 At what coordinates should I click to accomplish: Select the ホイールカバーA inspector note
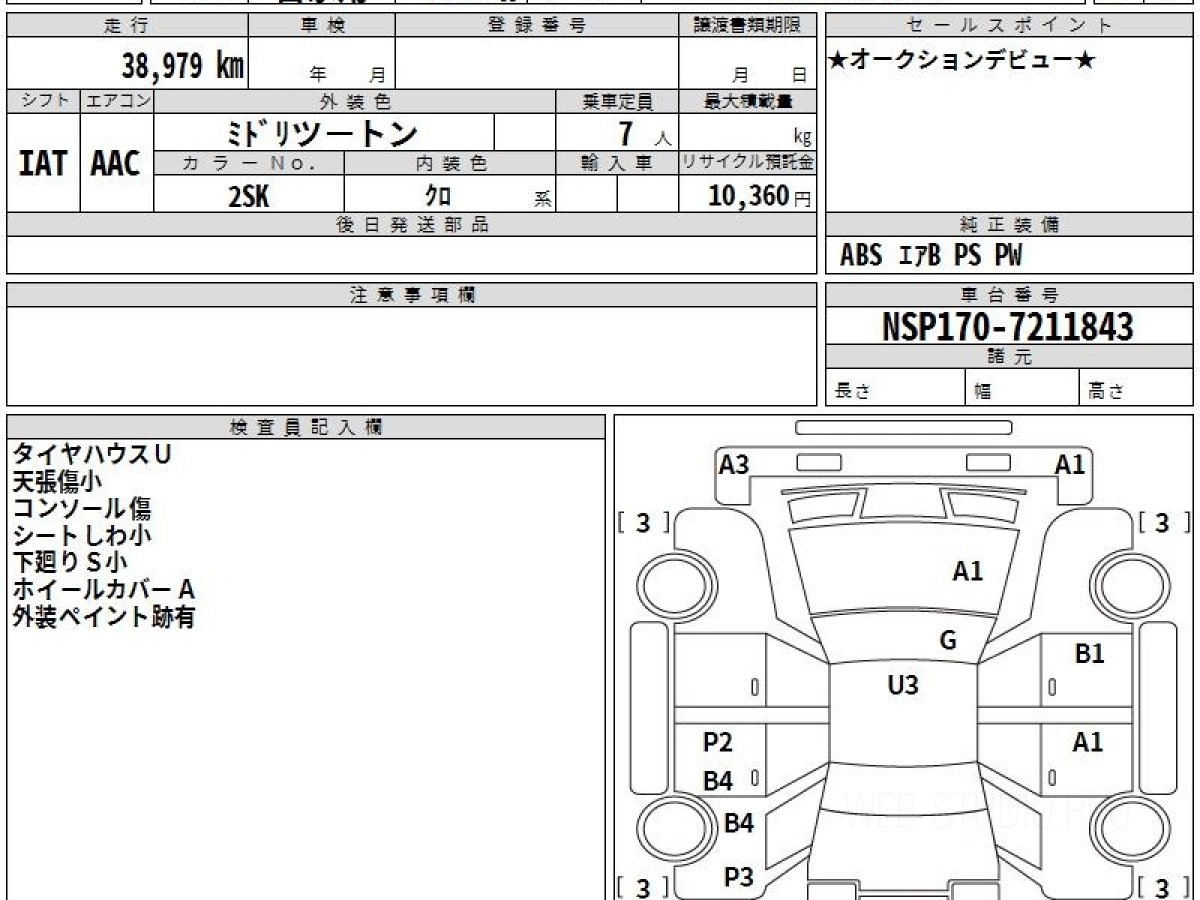pyautogui.click(x=103, y=589)
